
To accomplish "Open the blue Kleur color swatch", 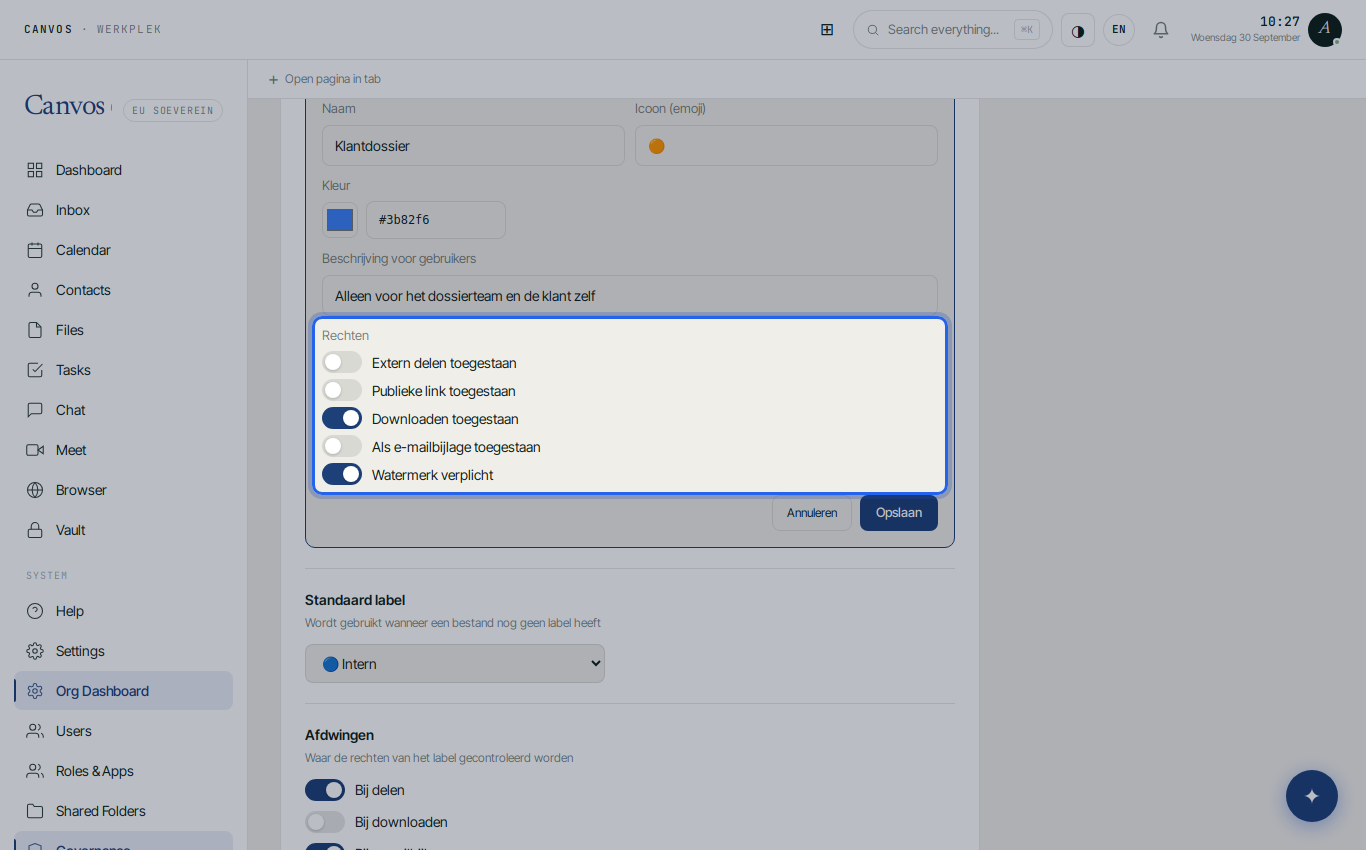I will [x=340, y=220].
